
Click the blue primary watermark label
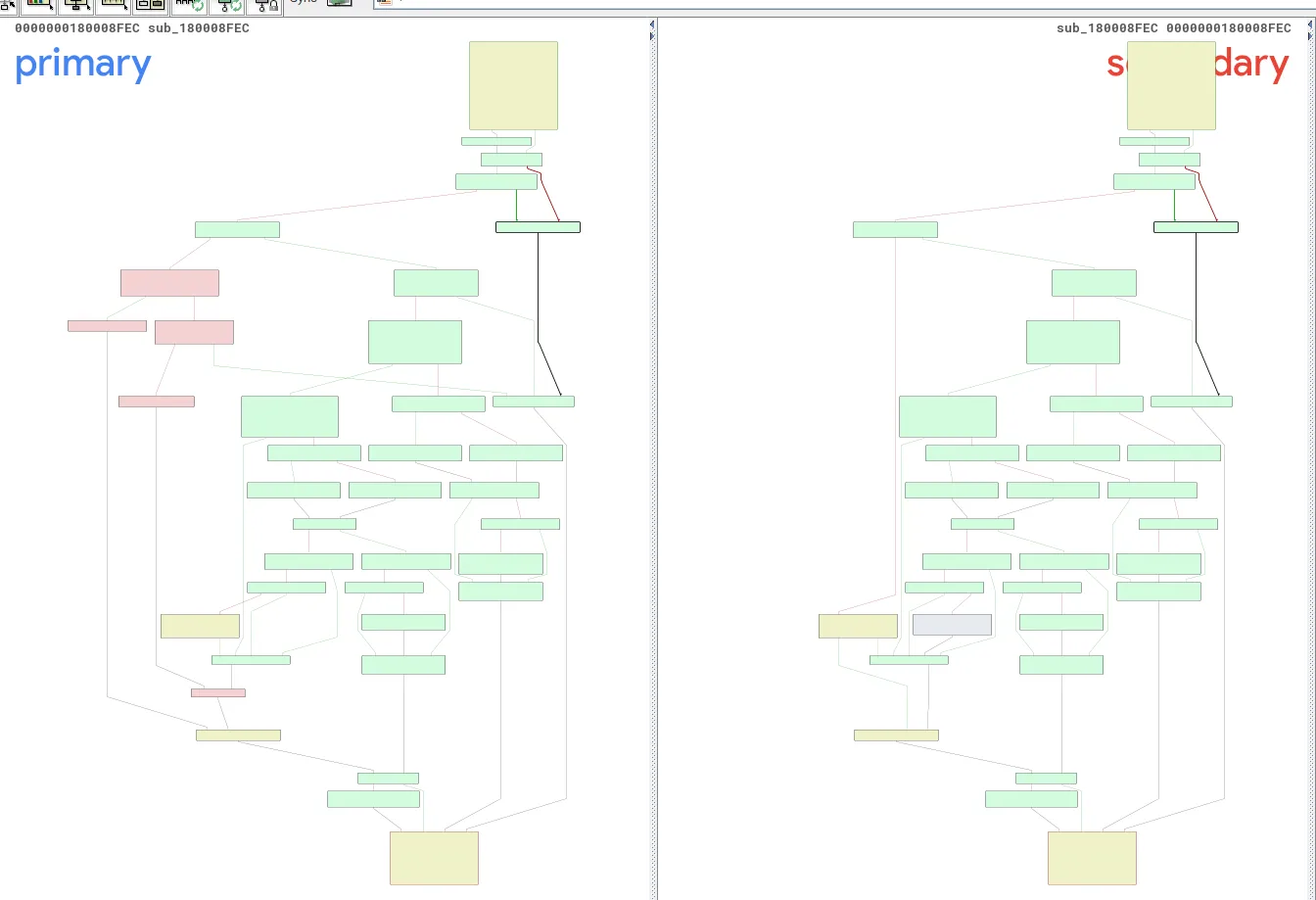[83, 64]
